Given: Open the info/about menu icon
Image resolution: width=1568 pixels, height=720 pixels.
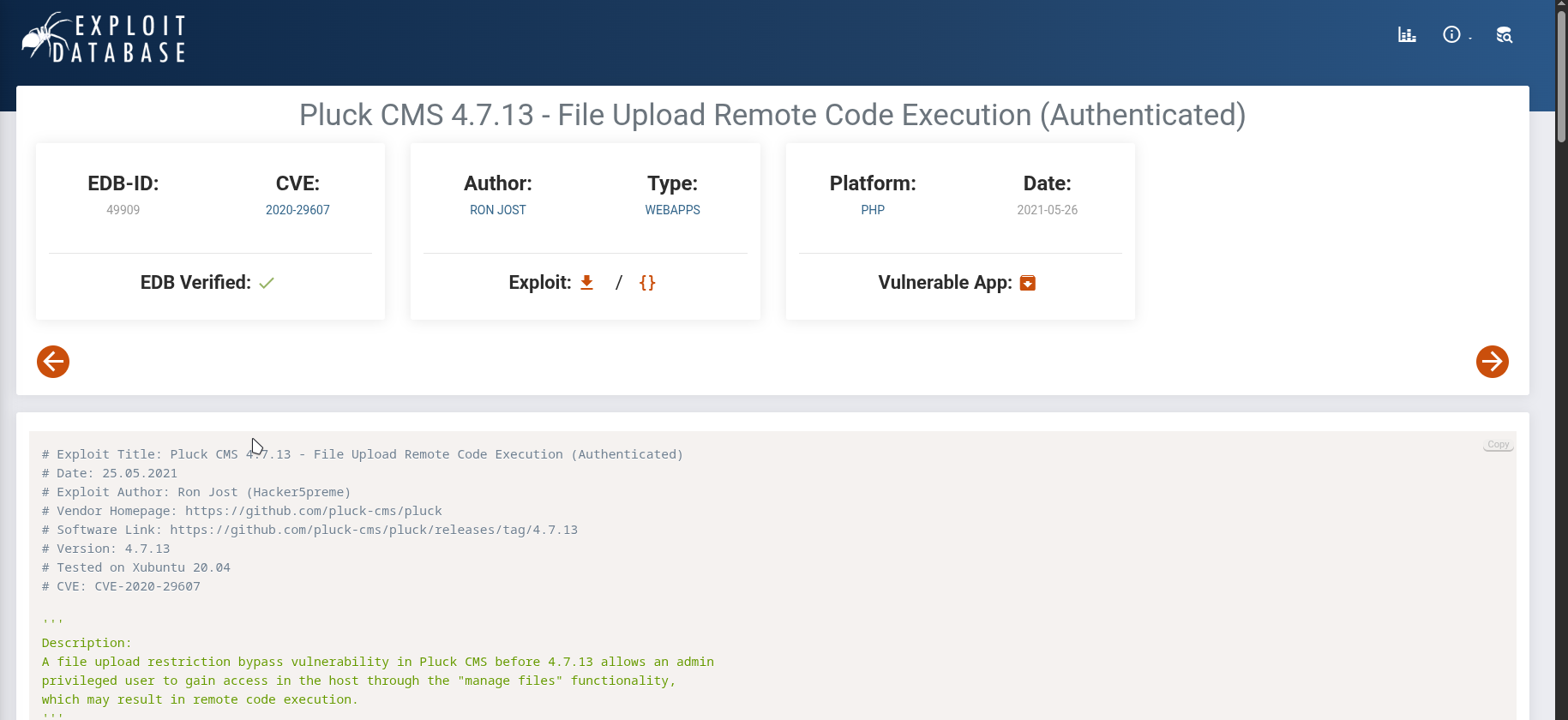Looking at the screenshot, I should [x=1451, y=35].
